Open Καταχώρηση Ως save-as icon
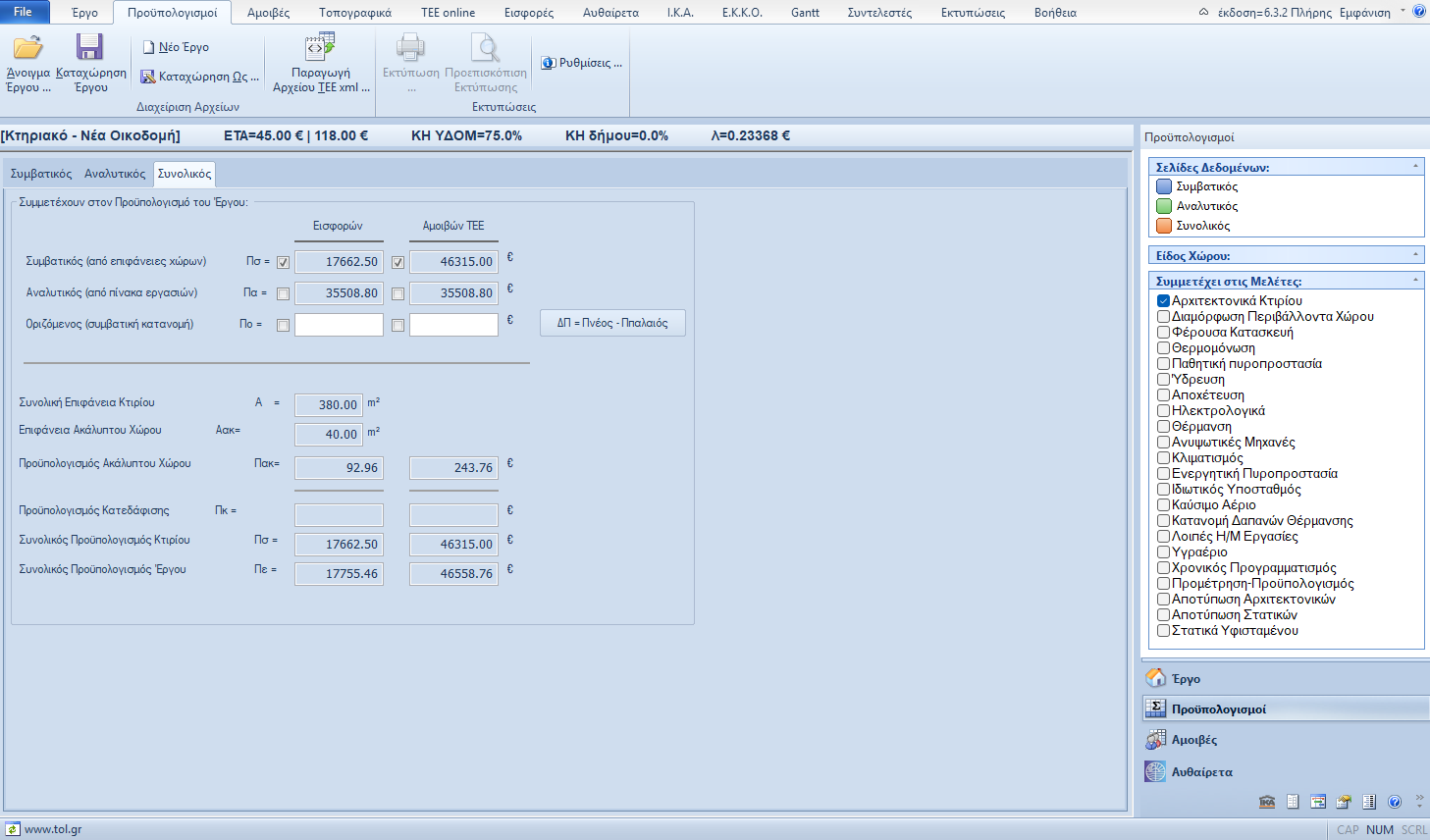 tap(148, 77)
